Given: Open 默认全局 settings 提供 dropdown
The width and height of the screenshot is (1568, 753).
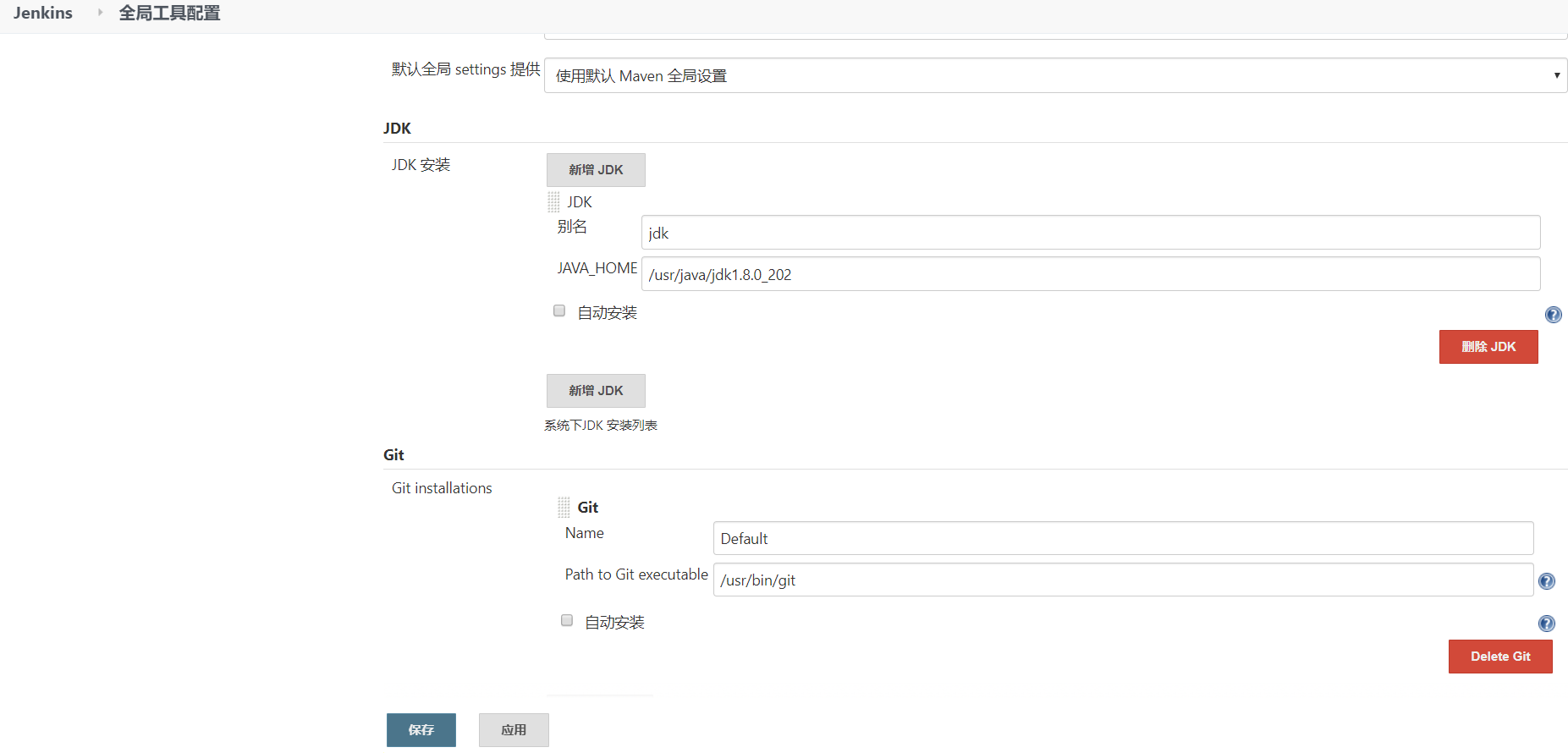Looking at the screenshot, I should click(1055, 75).
